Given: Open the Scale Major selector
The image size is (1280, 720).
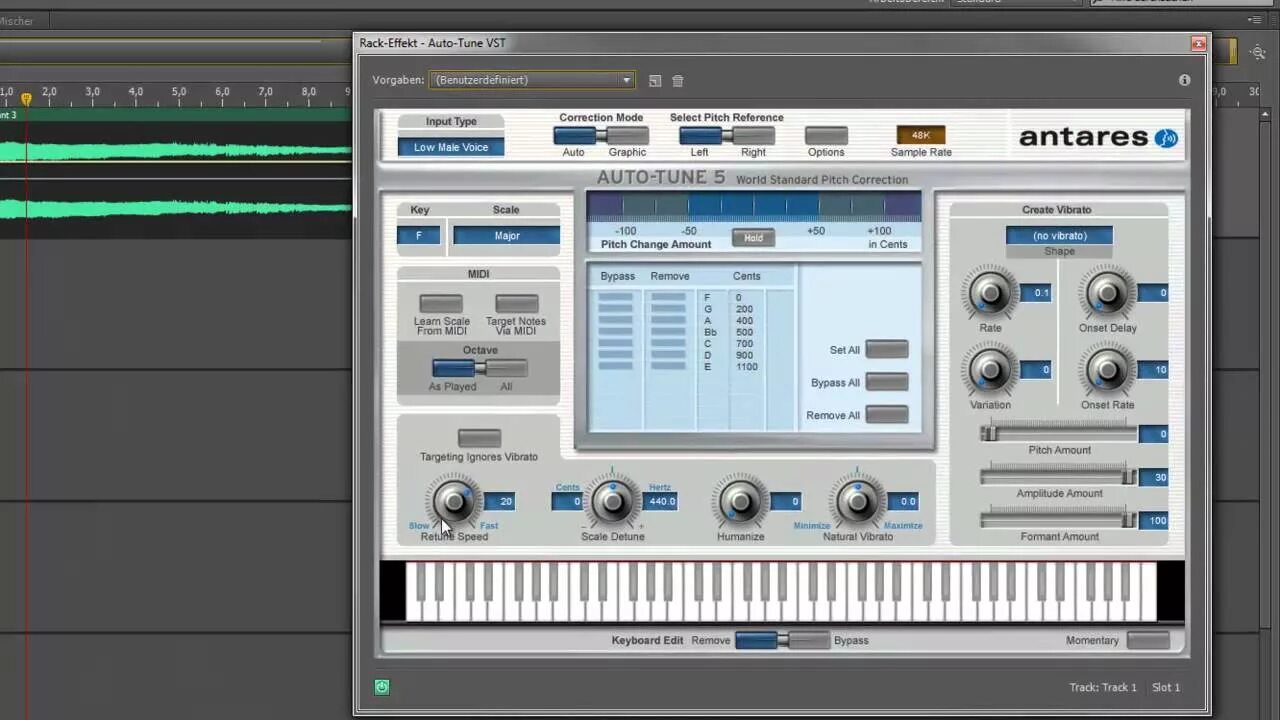Looking at the screenshot, I should 506,236.
